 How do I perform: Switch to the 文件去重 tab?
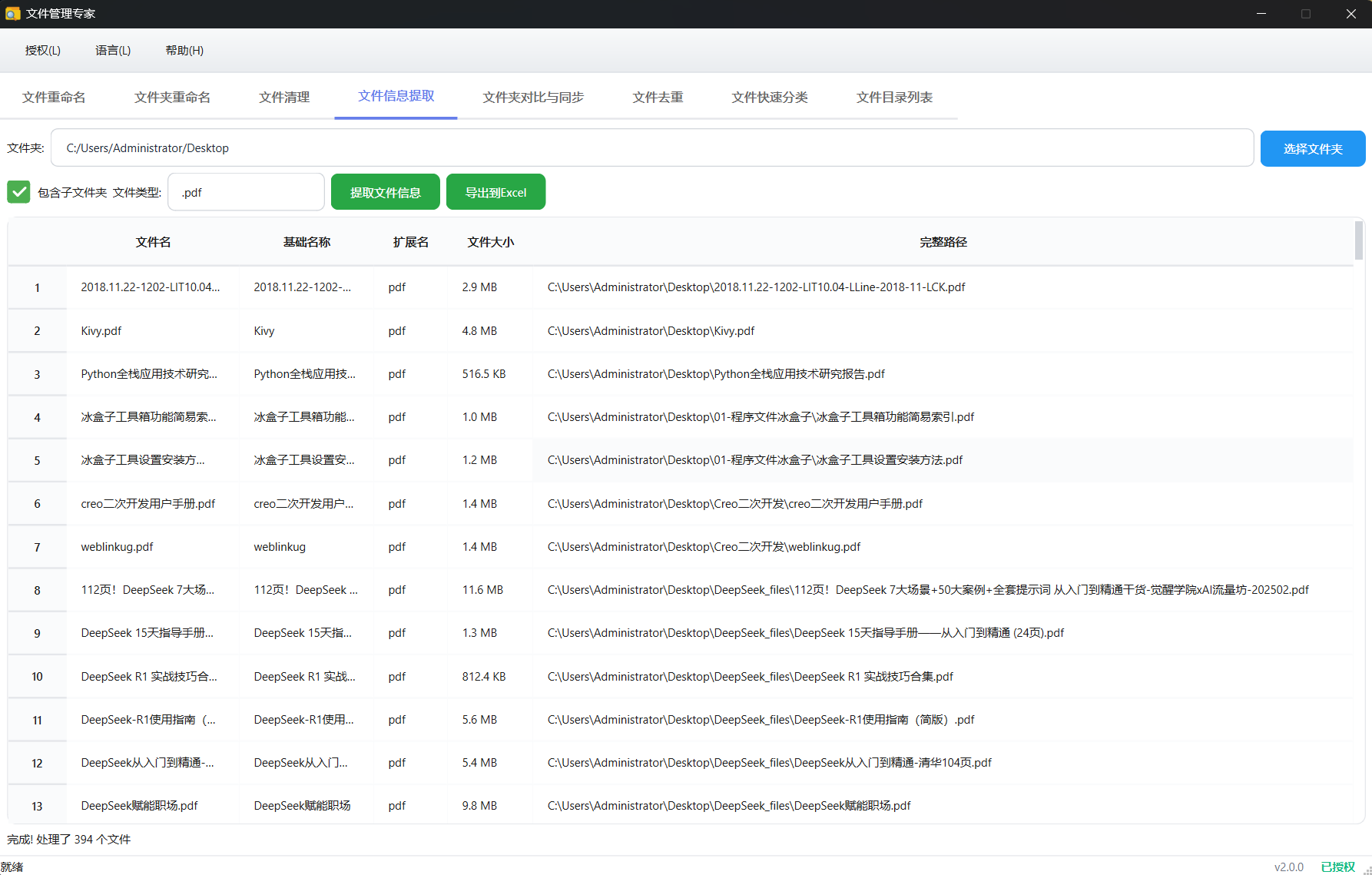coord(658,98)
